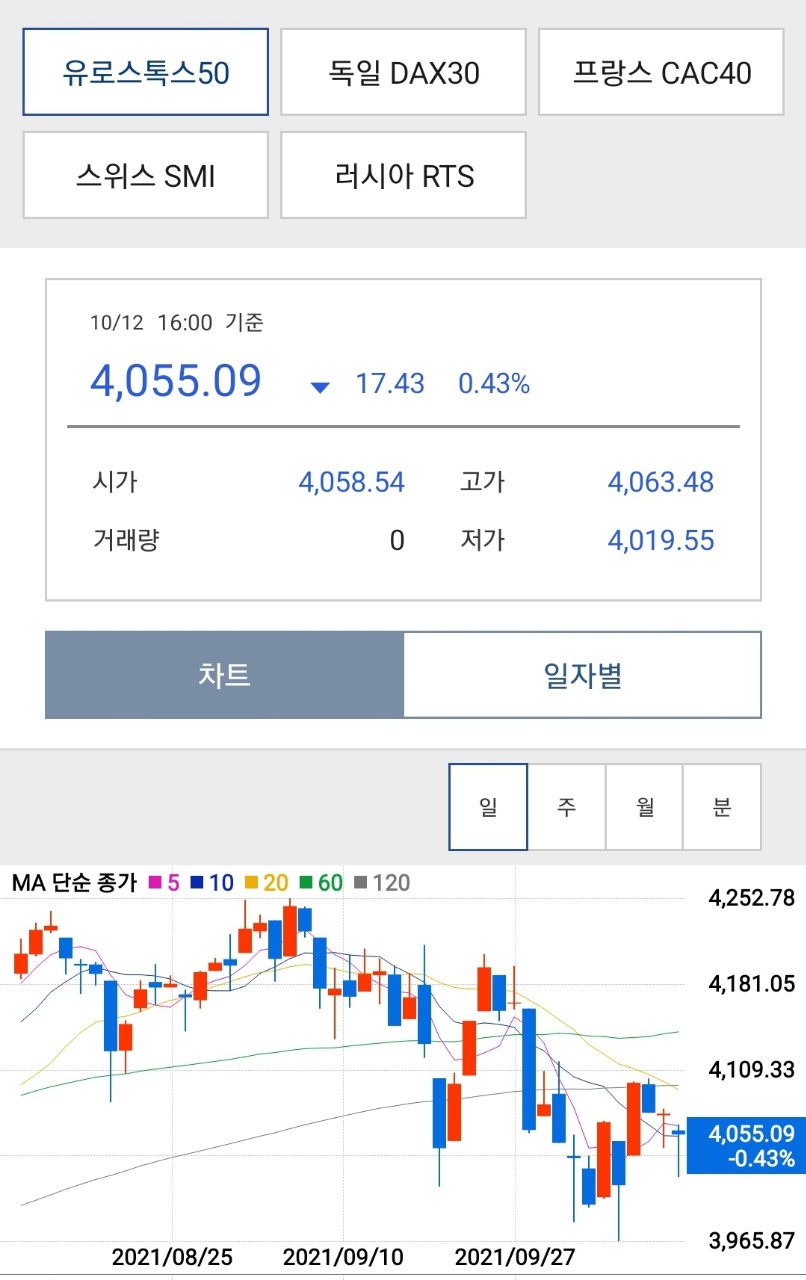Click the change value 17.43
806x1280 pixels.
[390, 384]
